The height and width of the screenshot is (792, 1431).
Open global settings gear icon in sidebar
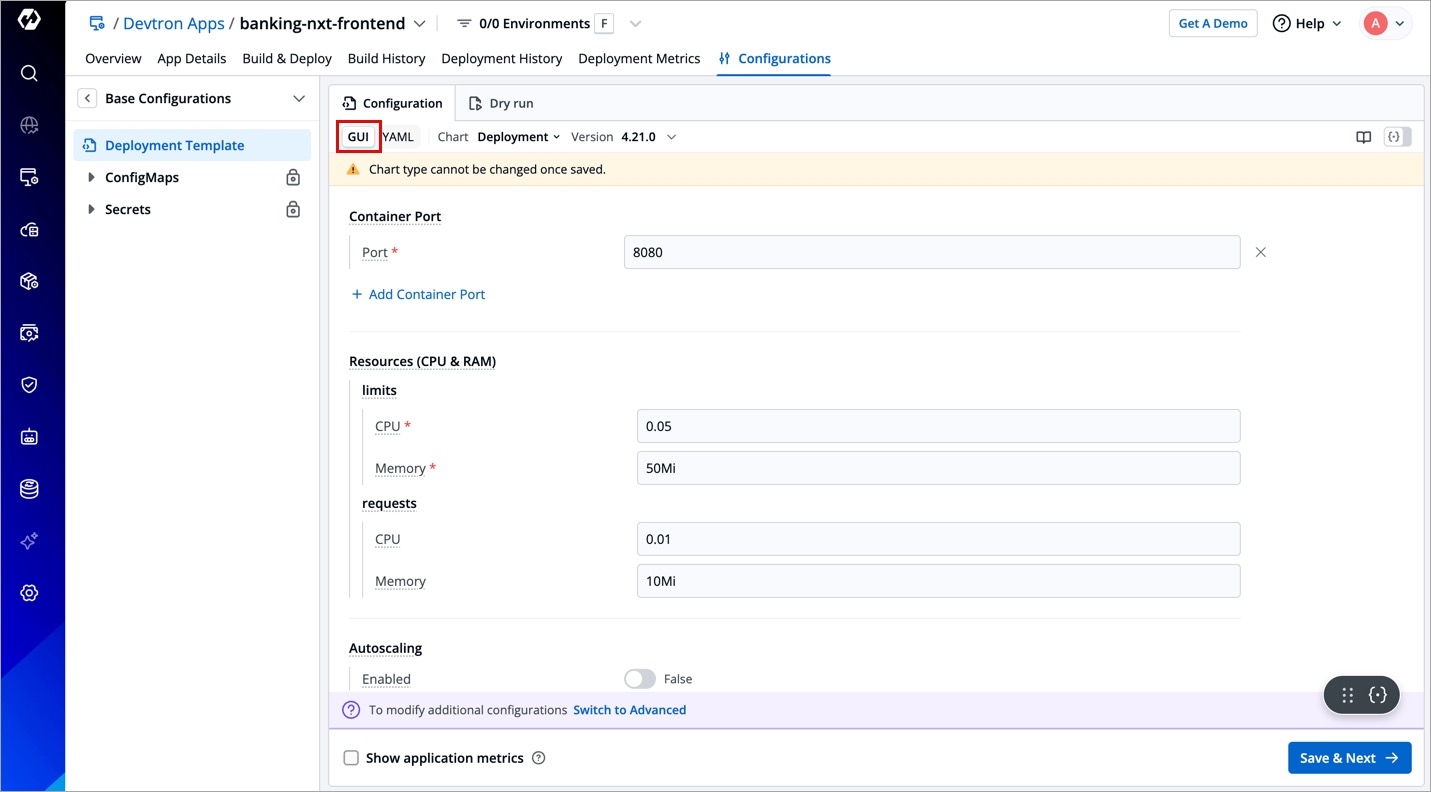[29, 593]
